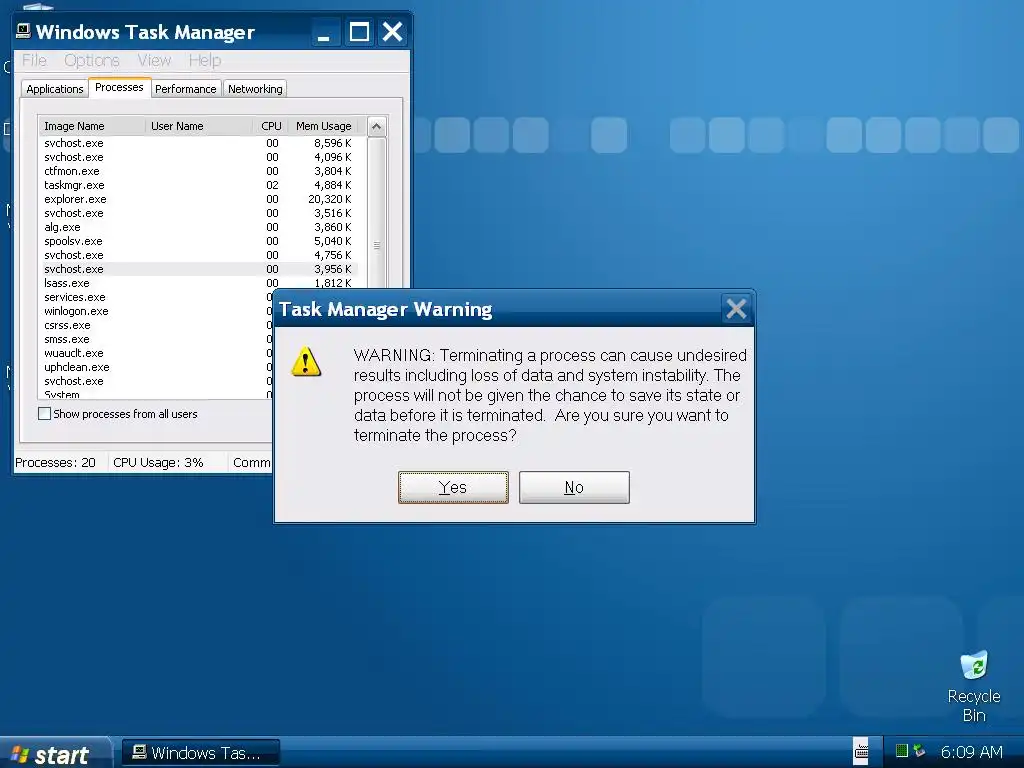Sort by CPU column header
The height and width of the screenshot is (768, 1024).
(x=271, y=126)
